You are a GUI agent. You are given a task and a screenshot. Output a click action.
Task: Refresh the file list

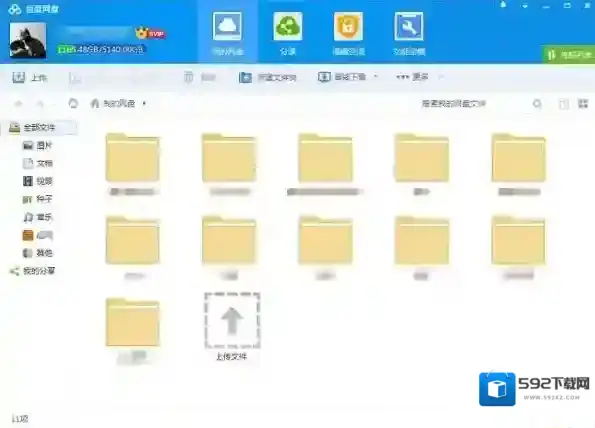73,103
